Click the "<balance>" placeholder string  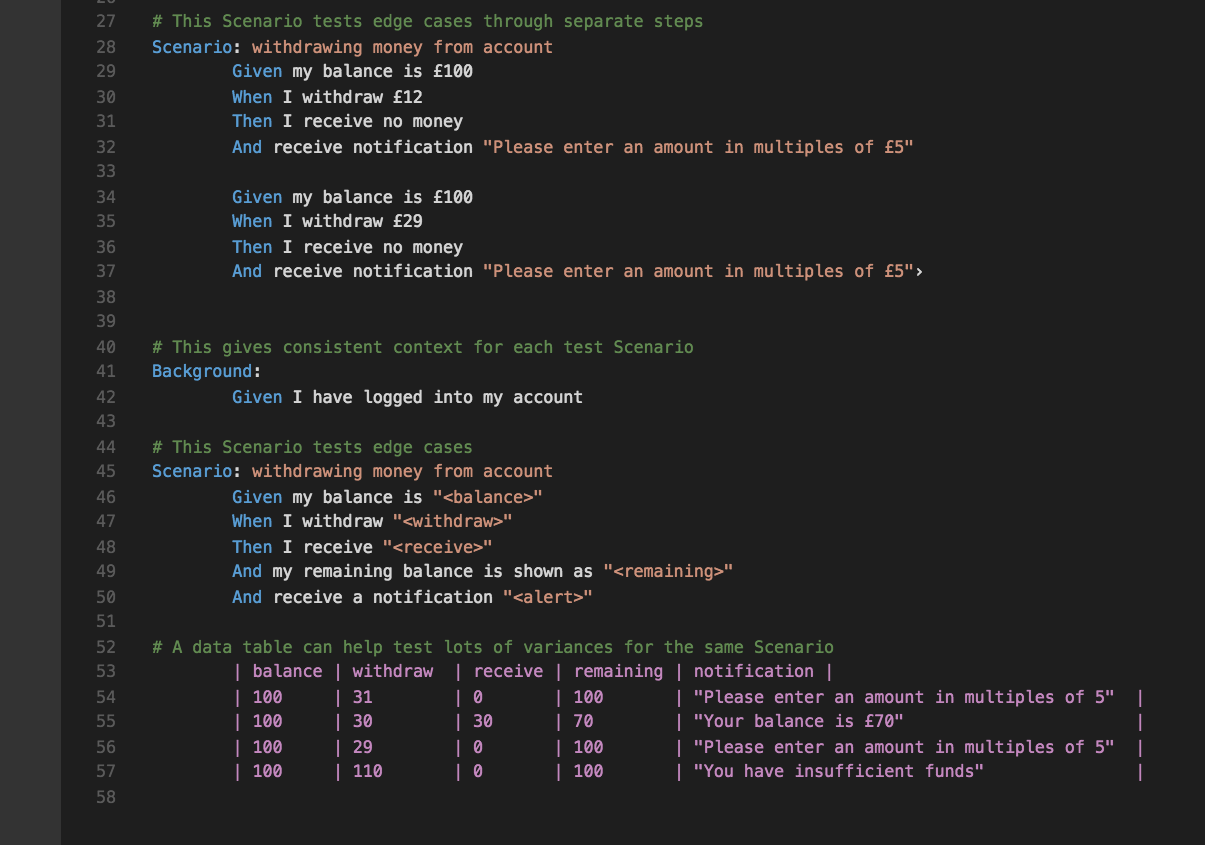[x=488, y=497]
